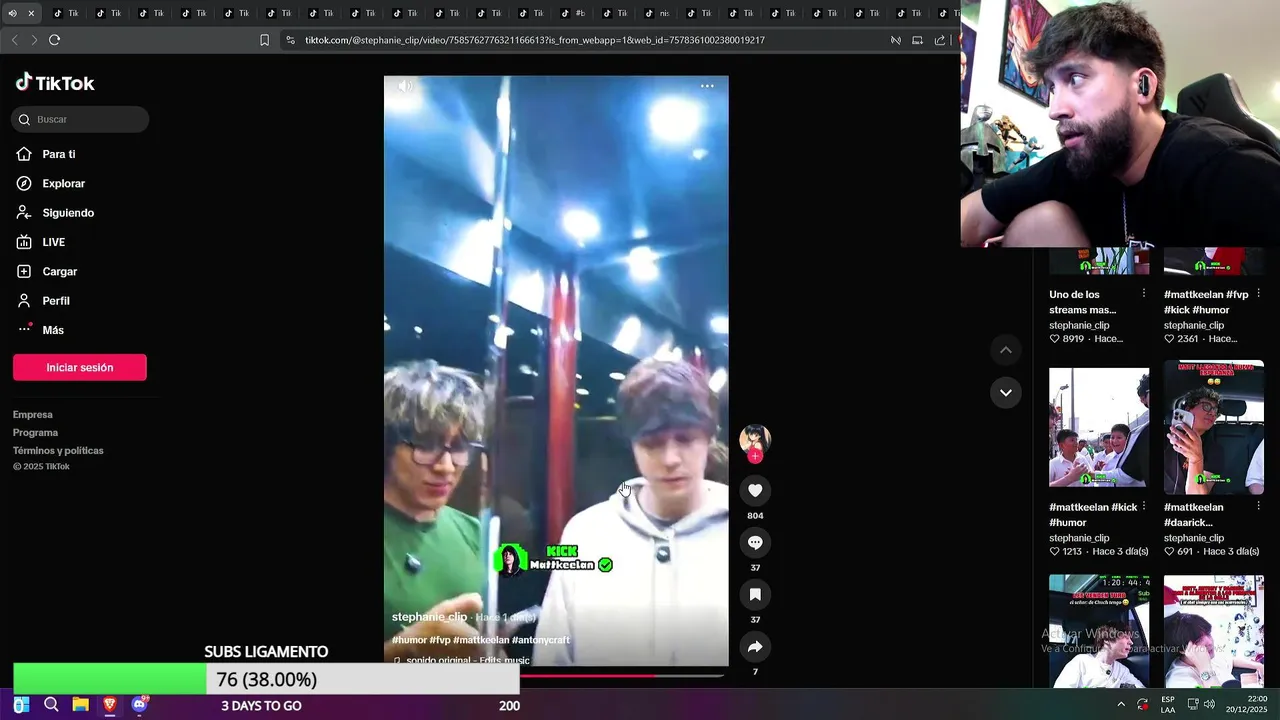Open the comments bubble icon
Screen dimensions: 1280x720
click(x=755, y=542)
